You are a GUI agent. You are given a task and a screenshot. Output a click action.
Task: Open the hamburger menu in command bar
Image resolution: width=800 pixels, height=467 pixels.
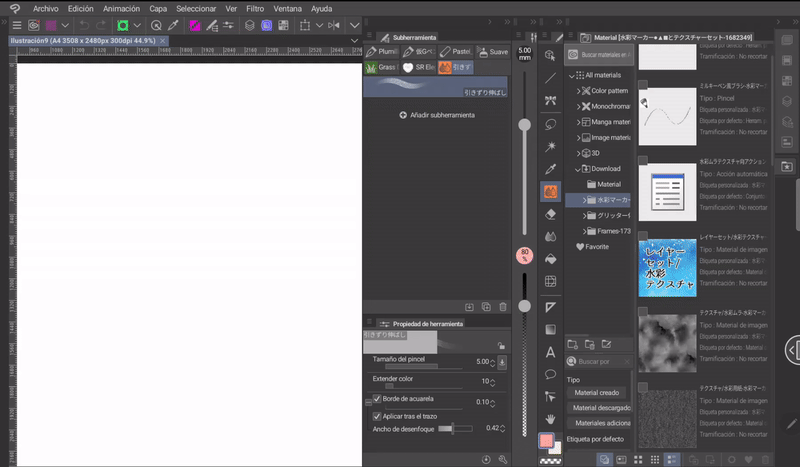point(17,25)
